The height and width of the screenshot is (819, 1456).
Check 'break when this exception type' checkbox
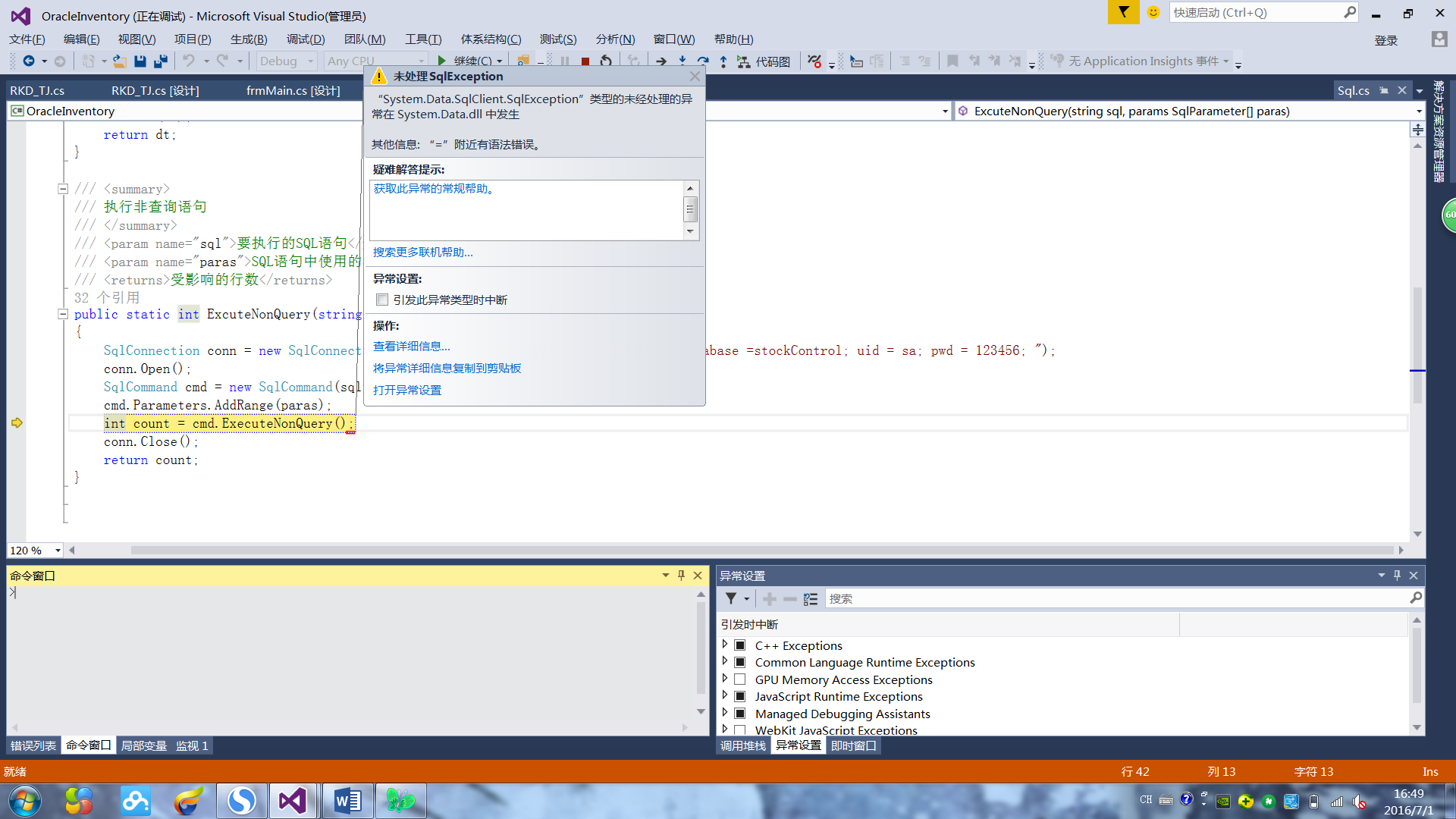coord(382,300)
